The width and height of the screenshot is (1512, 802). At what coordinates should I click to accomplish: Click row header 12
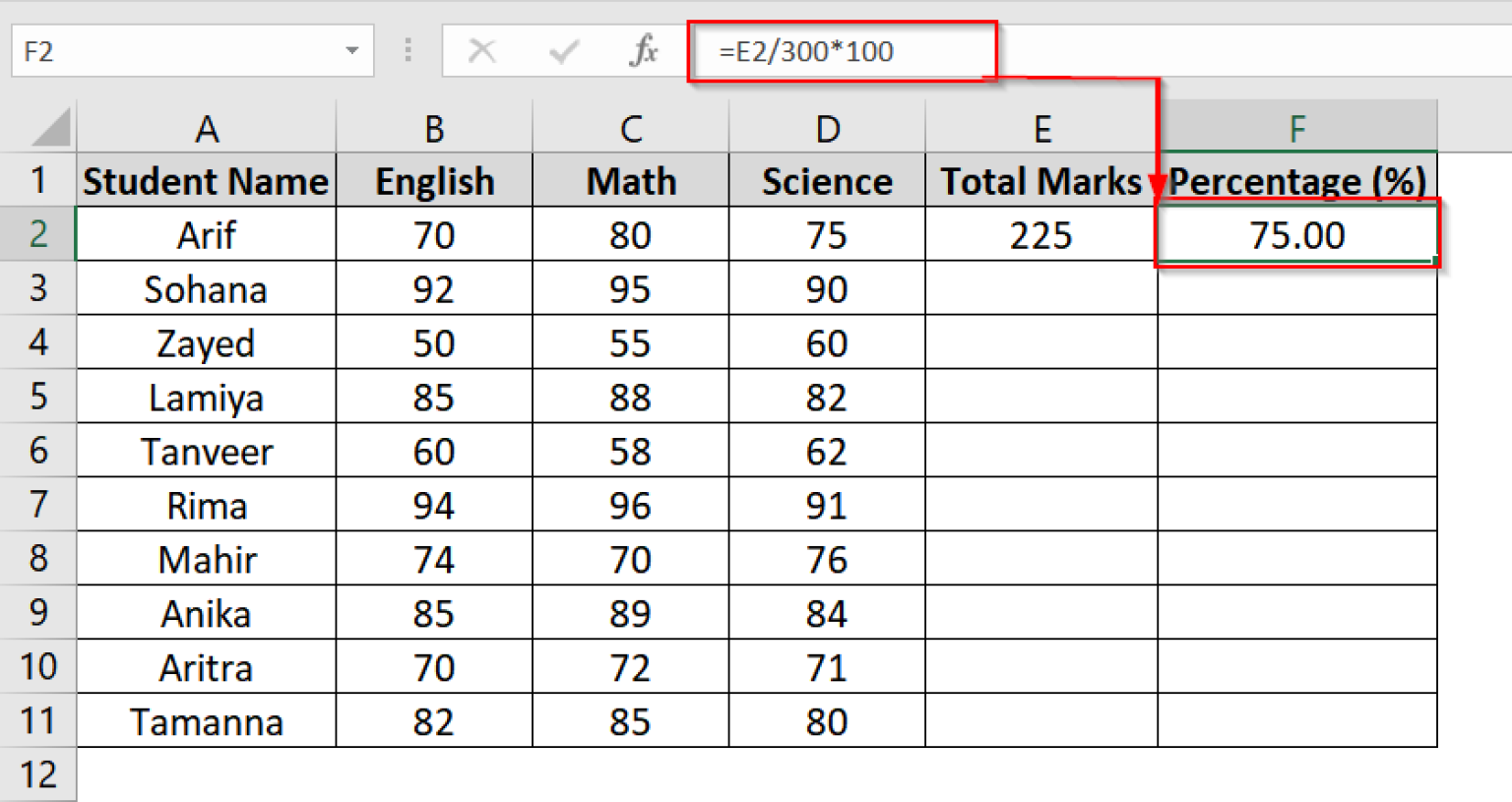[37, 773]
